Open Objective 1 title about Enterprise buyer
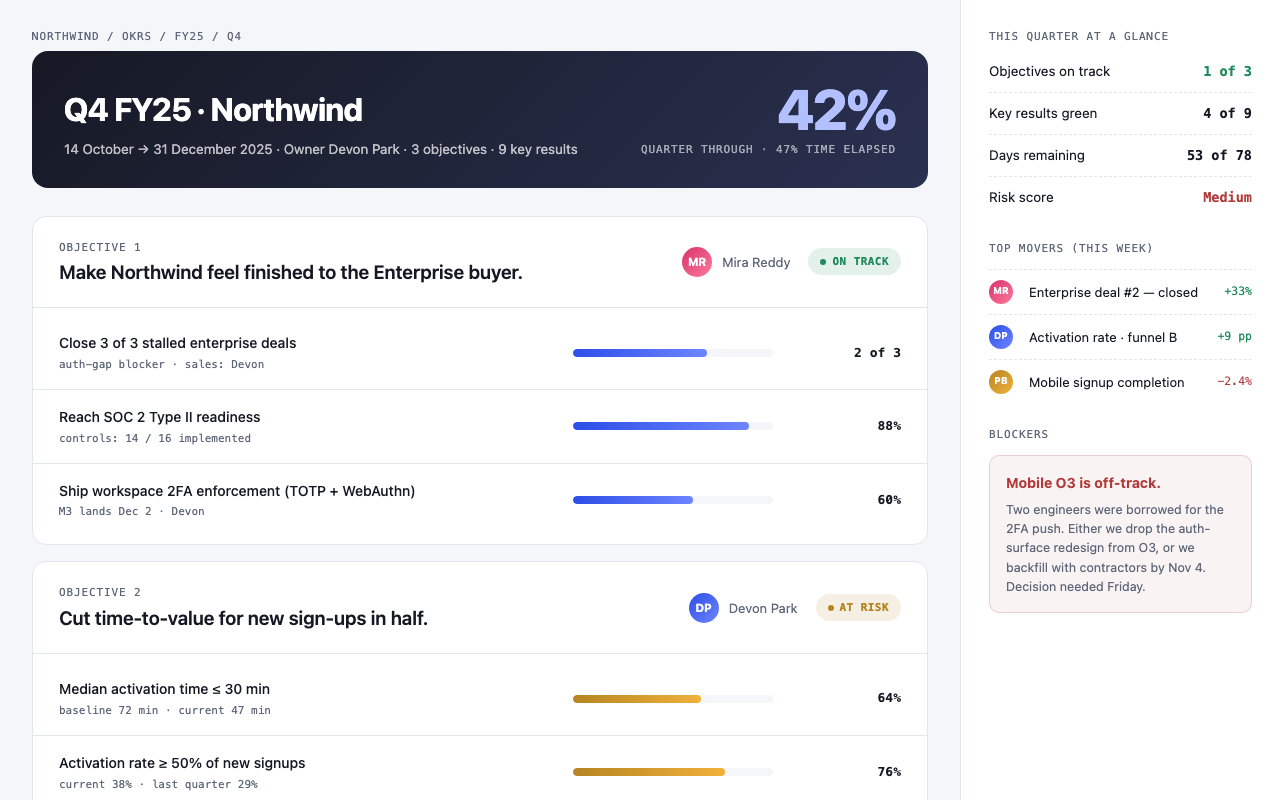The width and height of the screenshot is (1280, 800). [x=291, y=272]
